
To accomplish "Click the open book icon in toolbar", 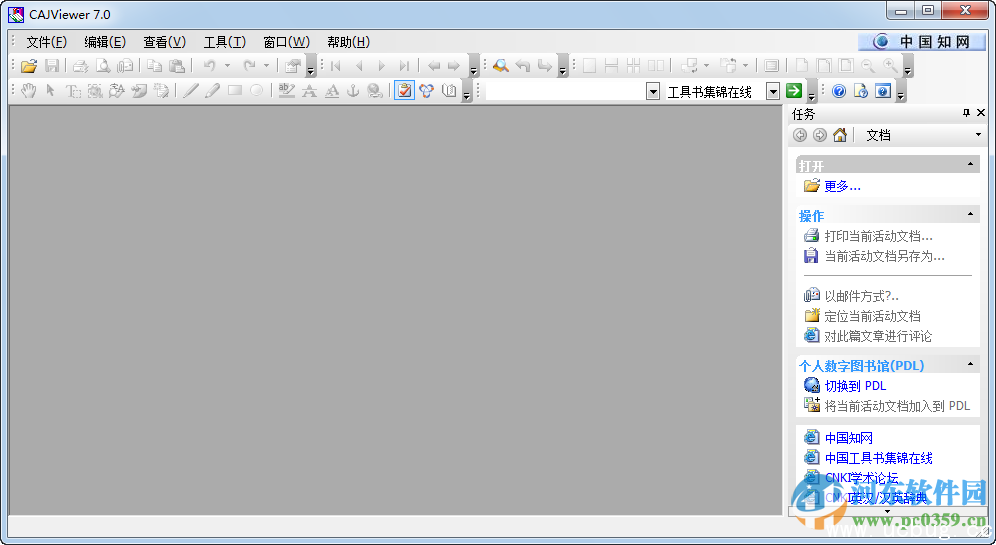I will click(449, 91).
